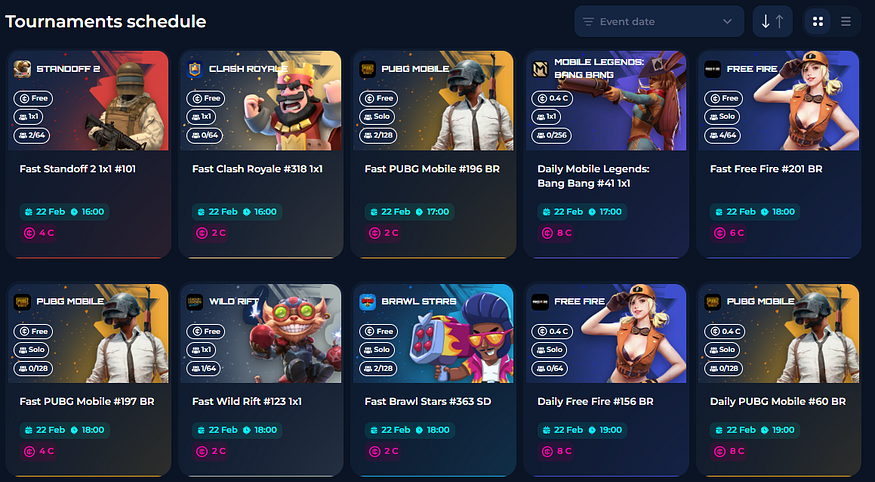The width and height of the screenshot is (875, 482).
Task: Open Fast Clash Royale #318 1x1 tournament
Action: pos(257,168)
